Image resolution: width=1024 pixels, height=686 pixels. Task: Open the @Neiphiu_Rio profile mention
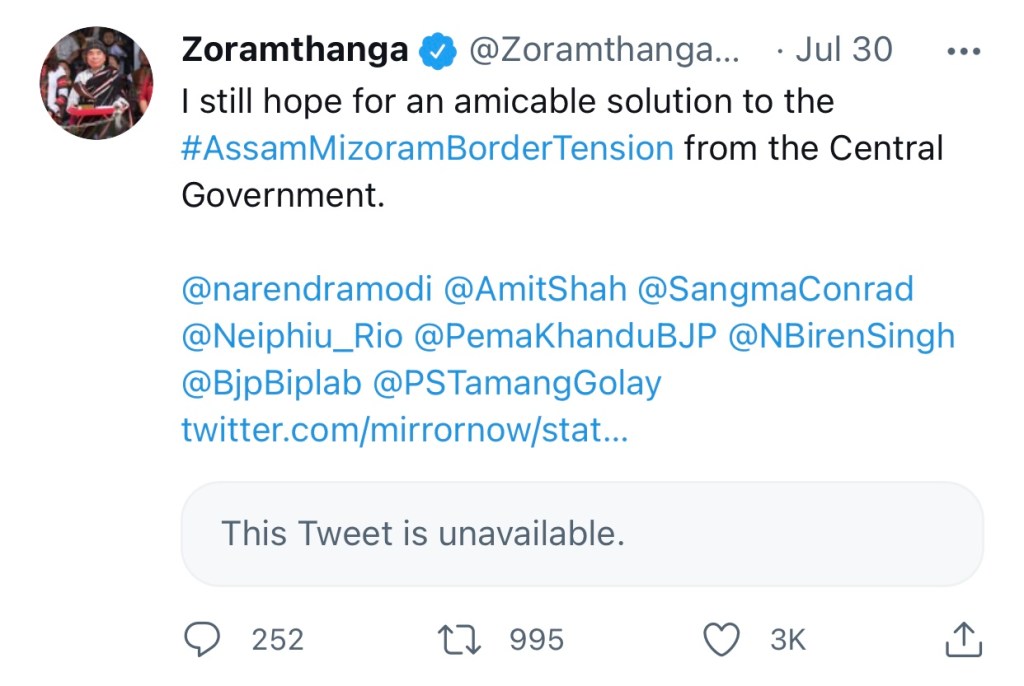292,336
